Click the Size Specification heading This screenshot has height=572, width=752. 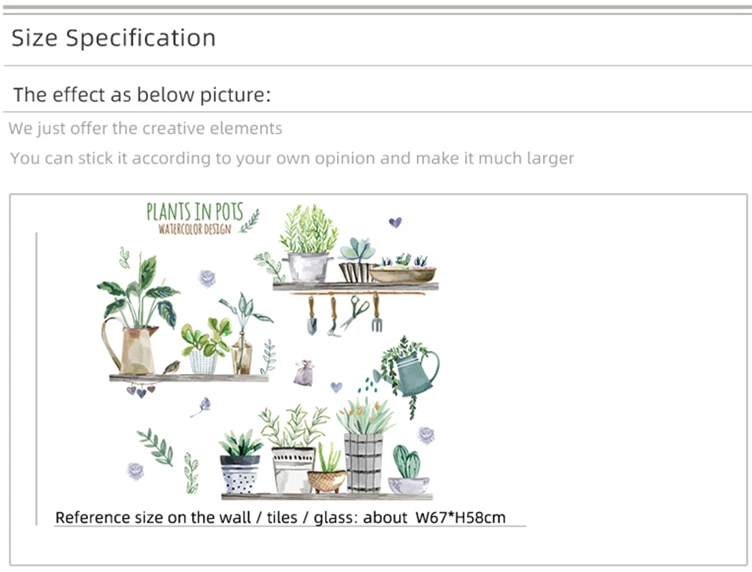click(114, 38)
